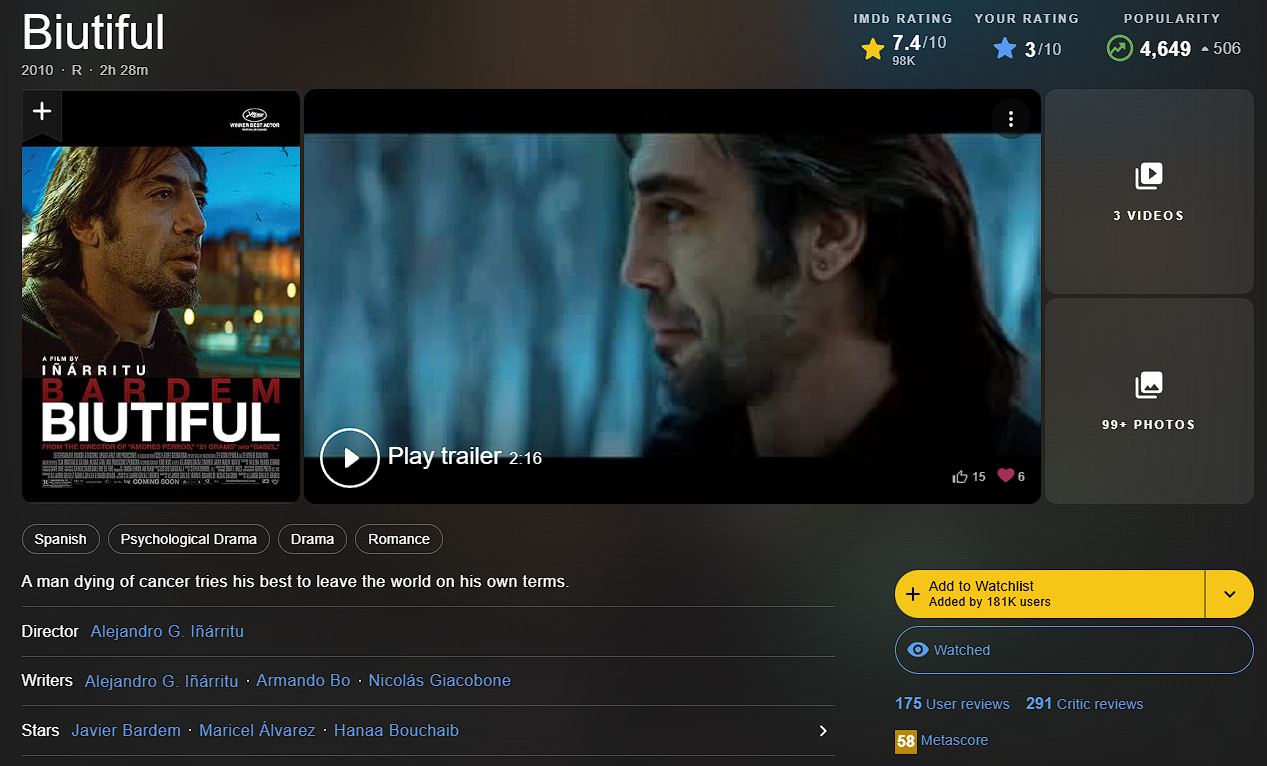Toggle the Watched button
1267x766 pixels.
[1074, 650]
